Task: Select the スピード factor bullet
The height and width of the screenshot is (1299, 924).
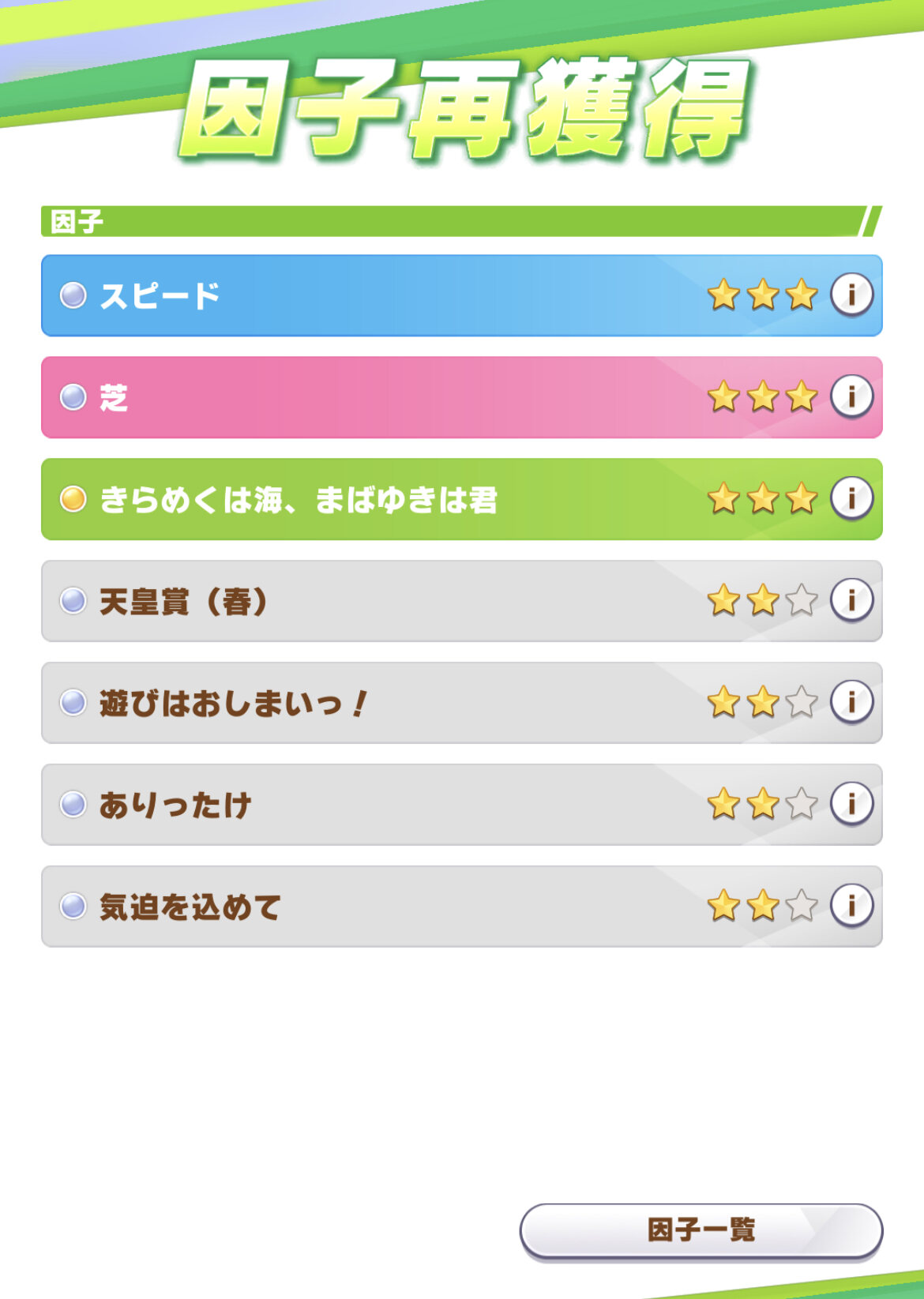Action: pyautogui.click(x=73, y=295)
